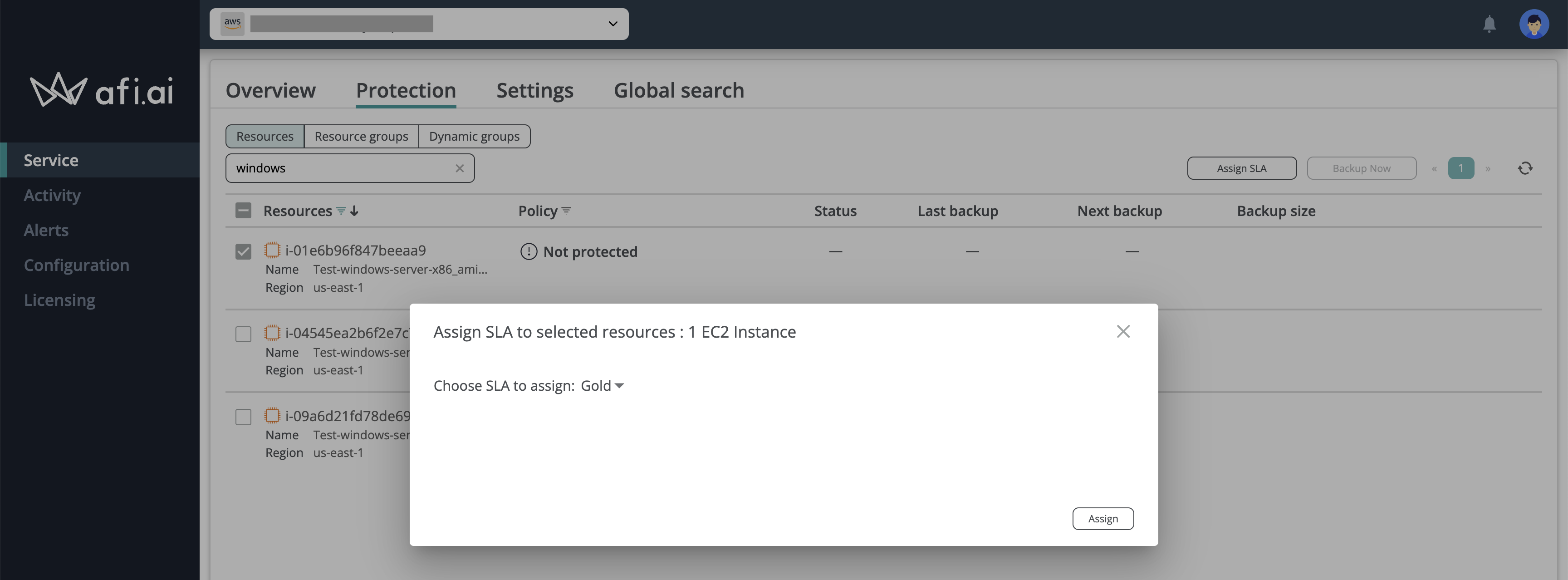1568x580 pixels.
Task: Click the refresh resources list icon
Action: (1524, 168)
